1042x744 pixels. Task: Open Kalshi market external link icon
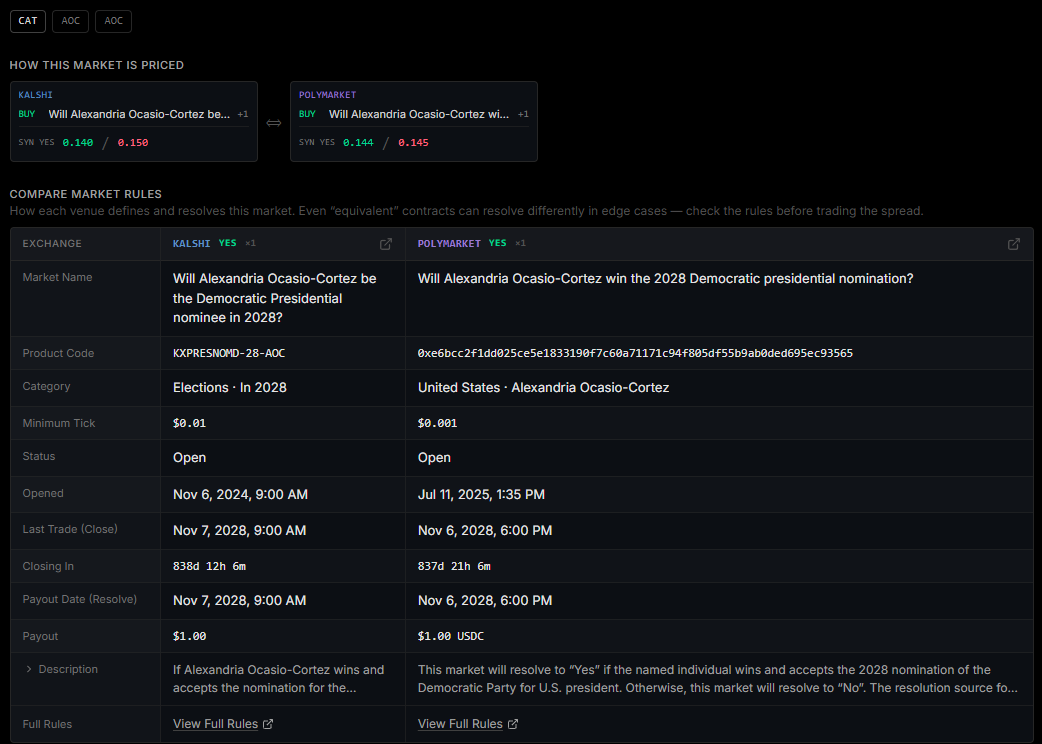click(x=385, y=244)
